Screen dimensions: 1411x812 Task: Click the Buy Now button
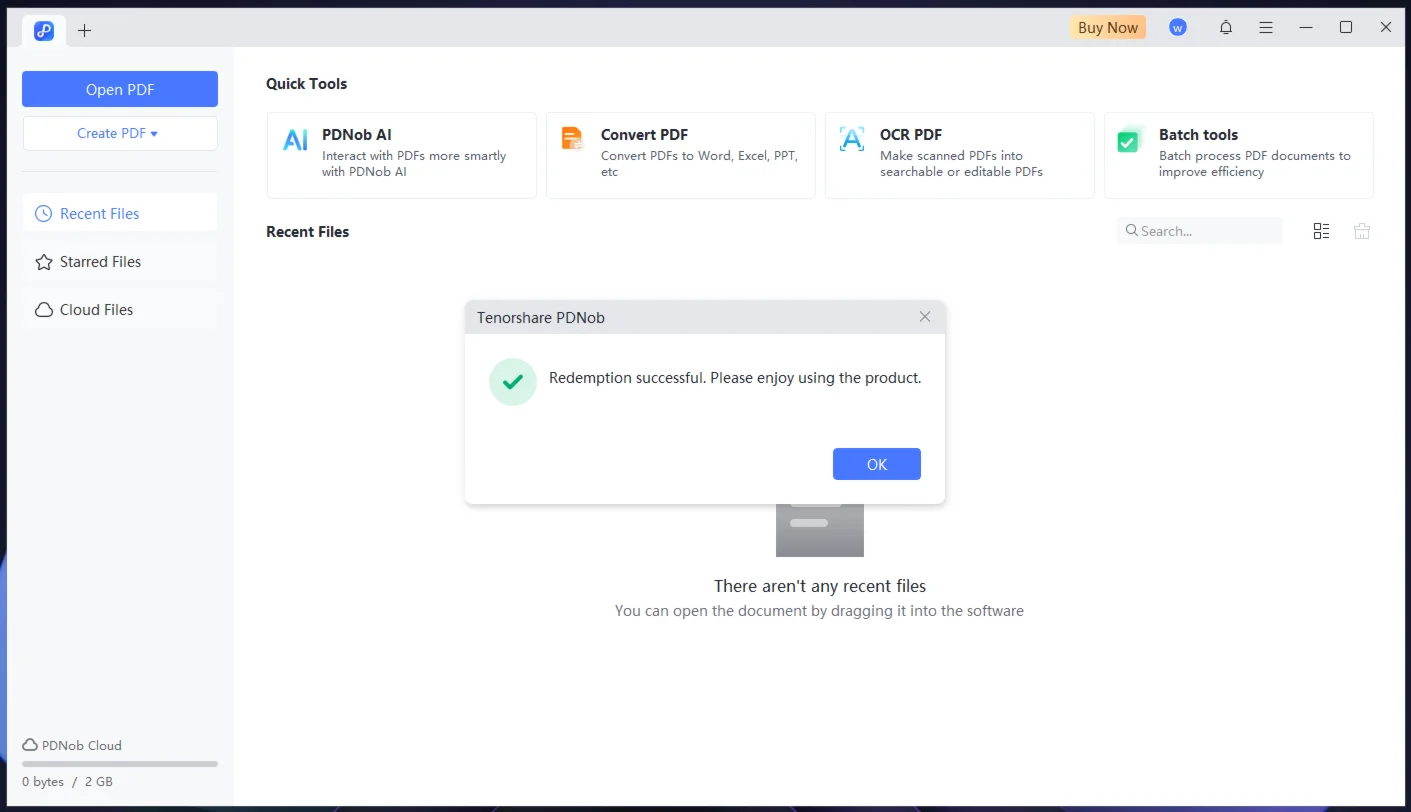pos(1107,28)
